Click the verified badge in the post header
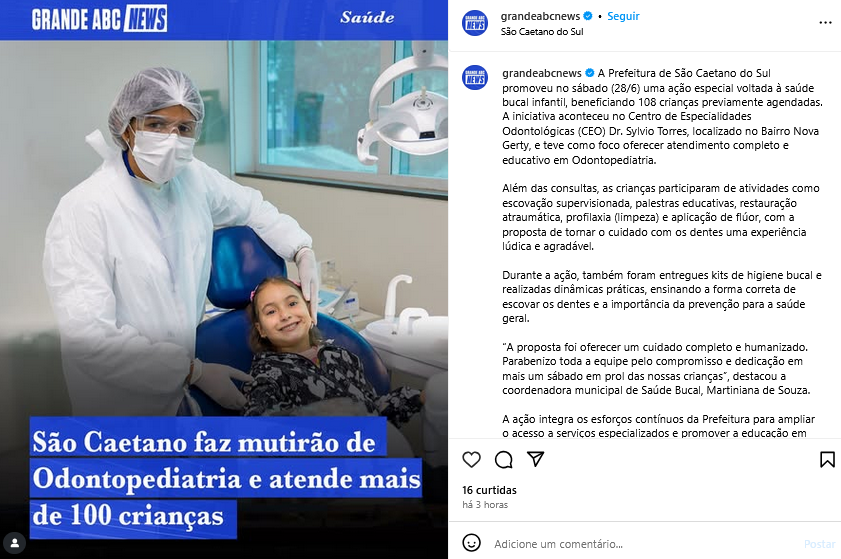Screen dimensions: 841x559 tap(588, 16)
